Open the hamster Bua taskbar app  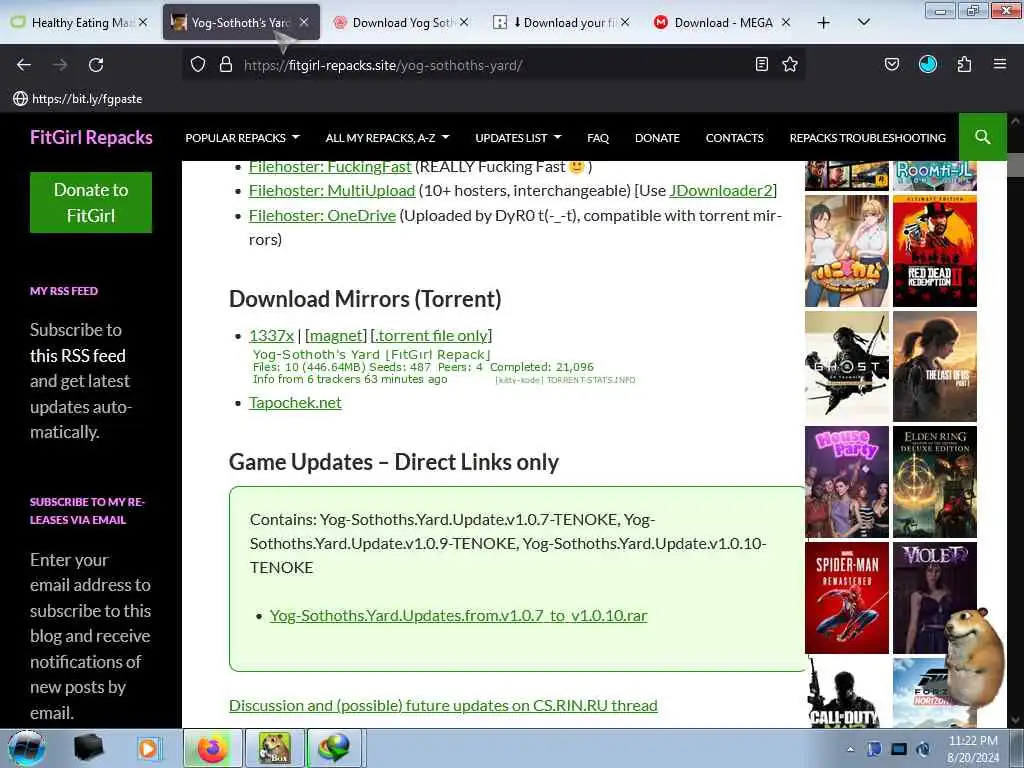[274, 748]
